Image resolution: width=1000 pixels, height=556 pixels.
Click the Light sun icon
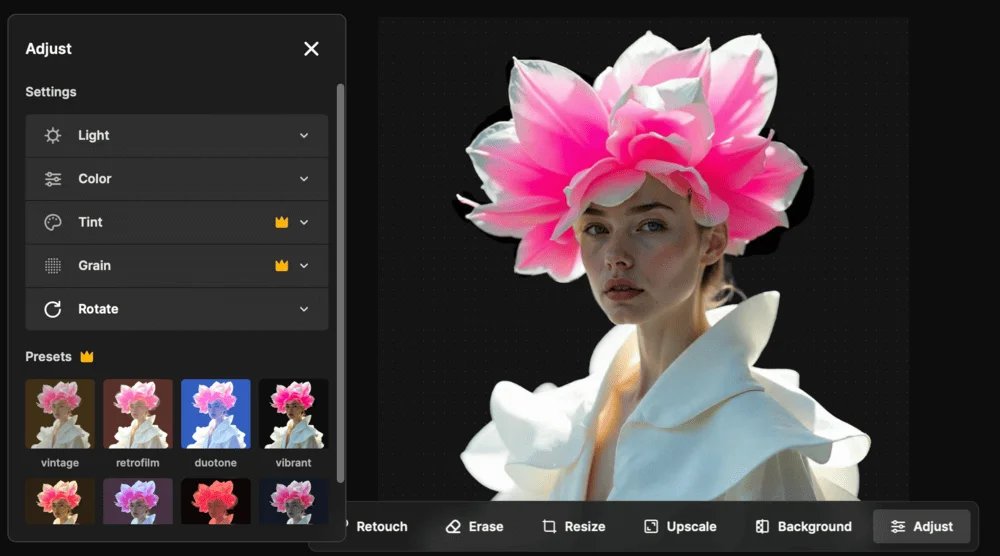[x=53, y=136]
